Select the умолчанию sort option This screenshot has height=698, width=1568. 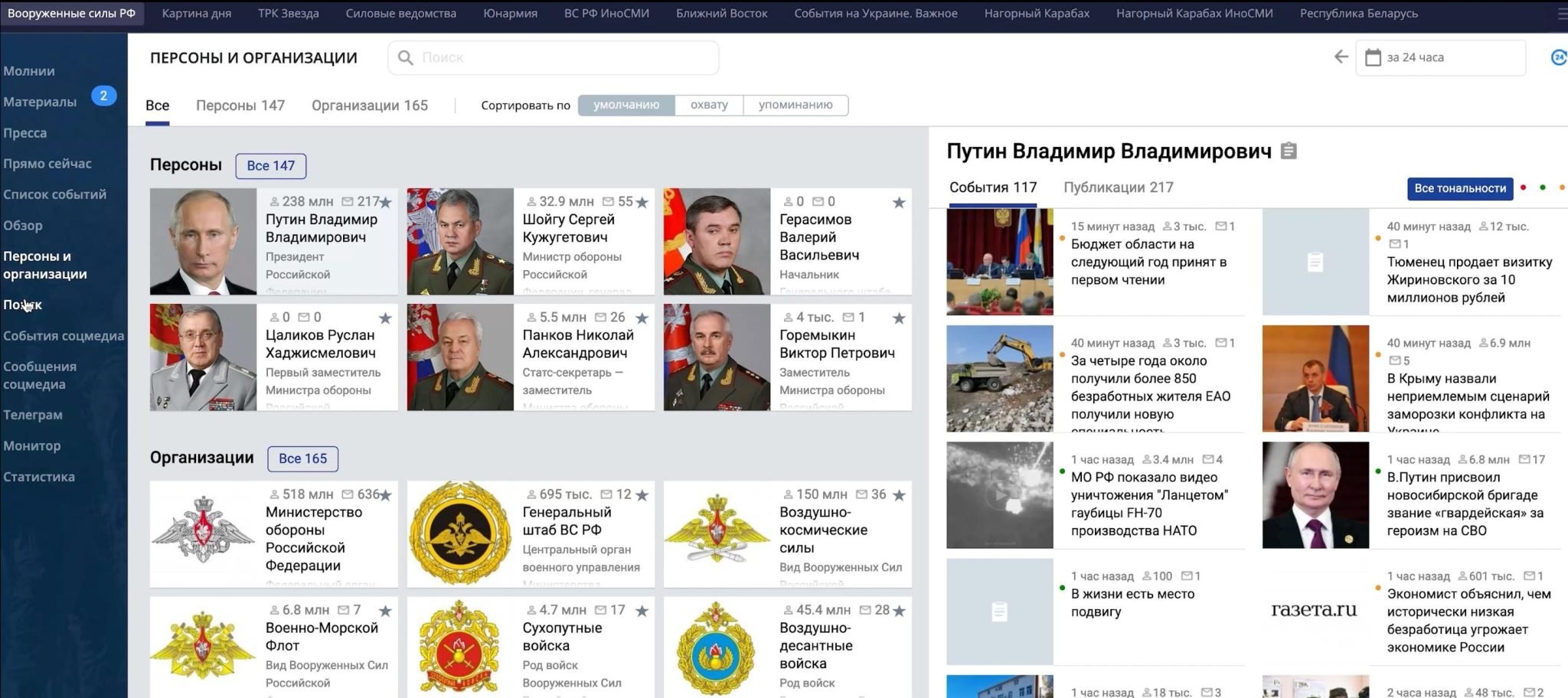point(626,105)
